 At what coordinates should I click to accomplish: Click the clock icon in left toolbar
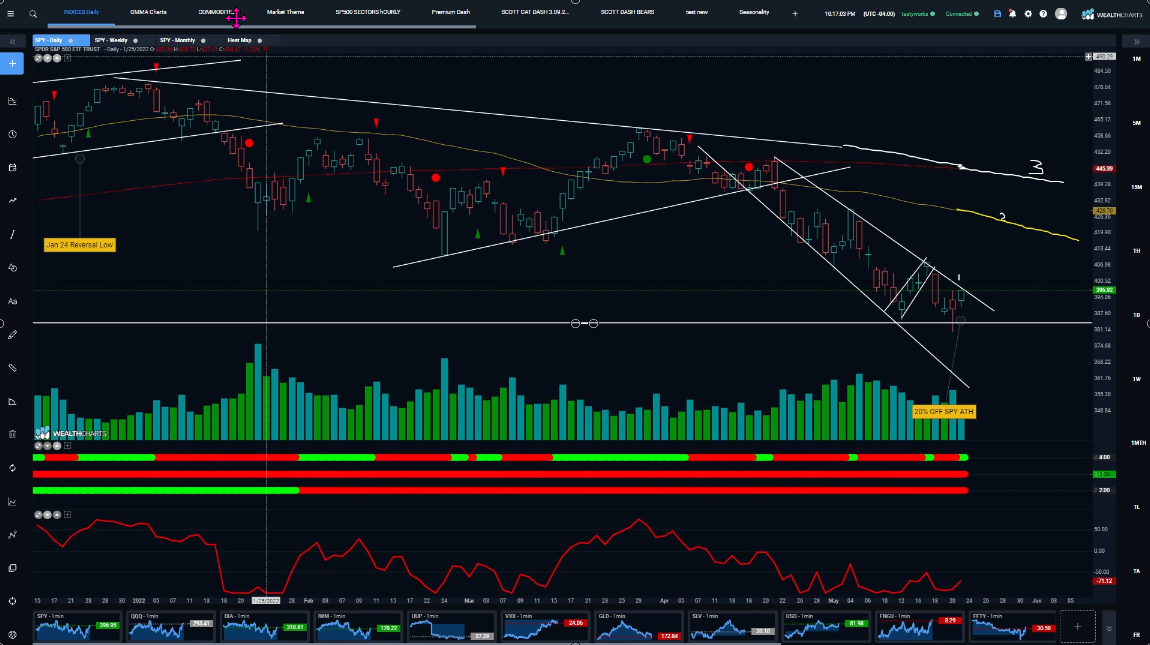[x=12, y=134]
